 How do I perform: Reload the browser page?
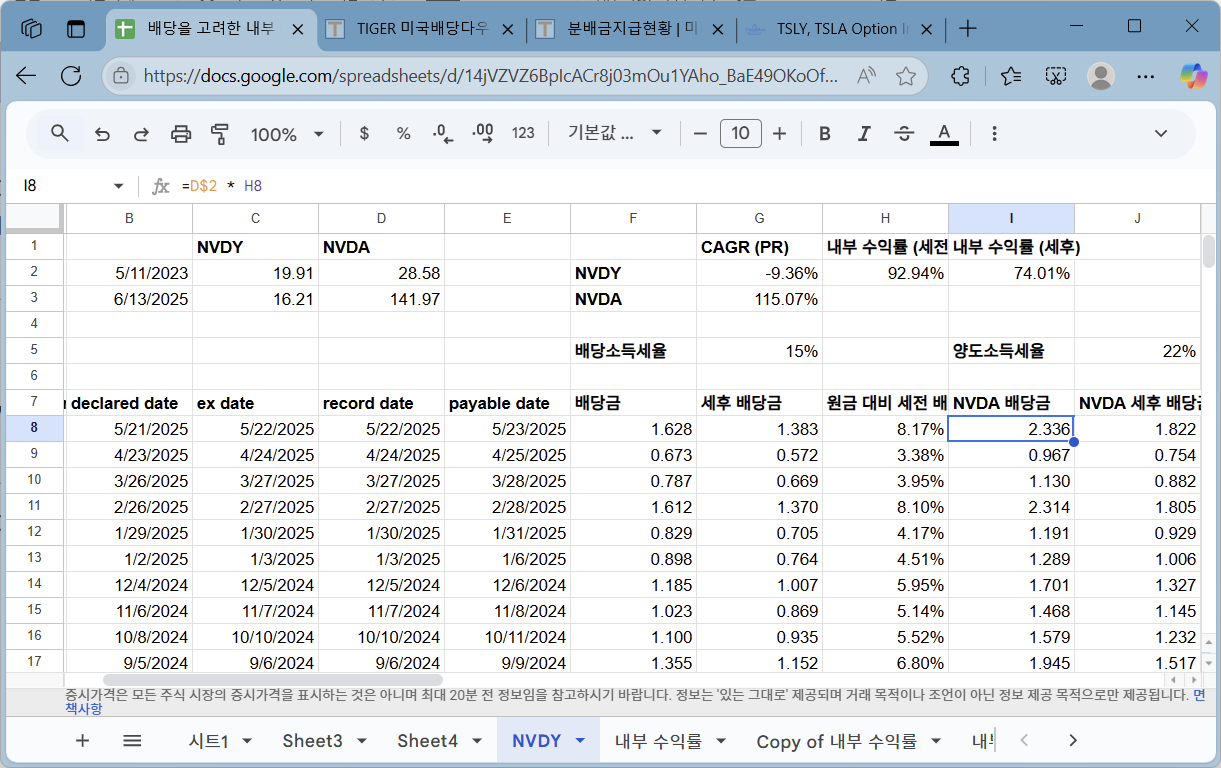point(71,76)
